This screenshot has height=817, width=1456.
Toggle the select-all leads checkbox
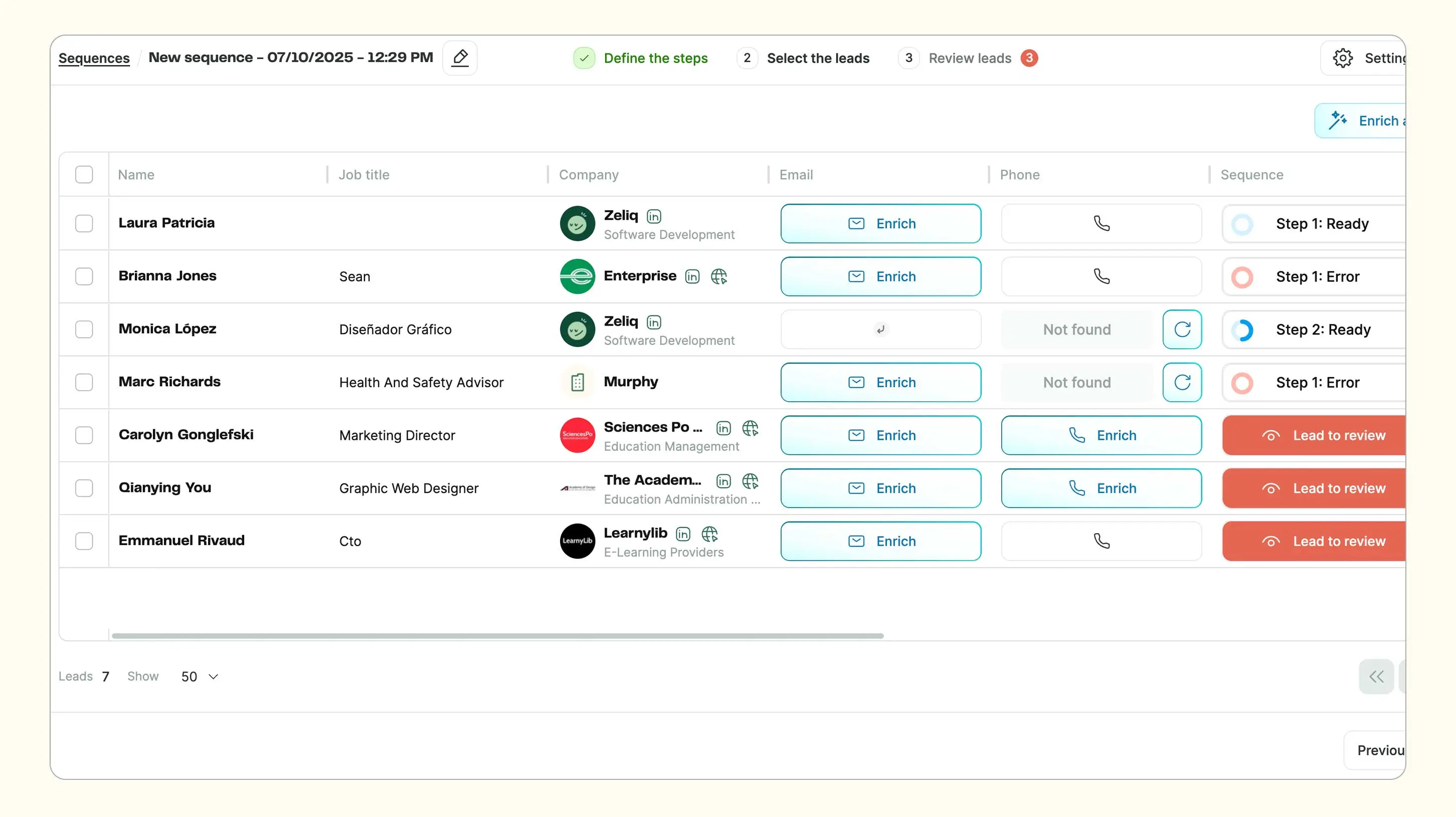[x=84, y=174]
